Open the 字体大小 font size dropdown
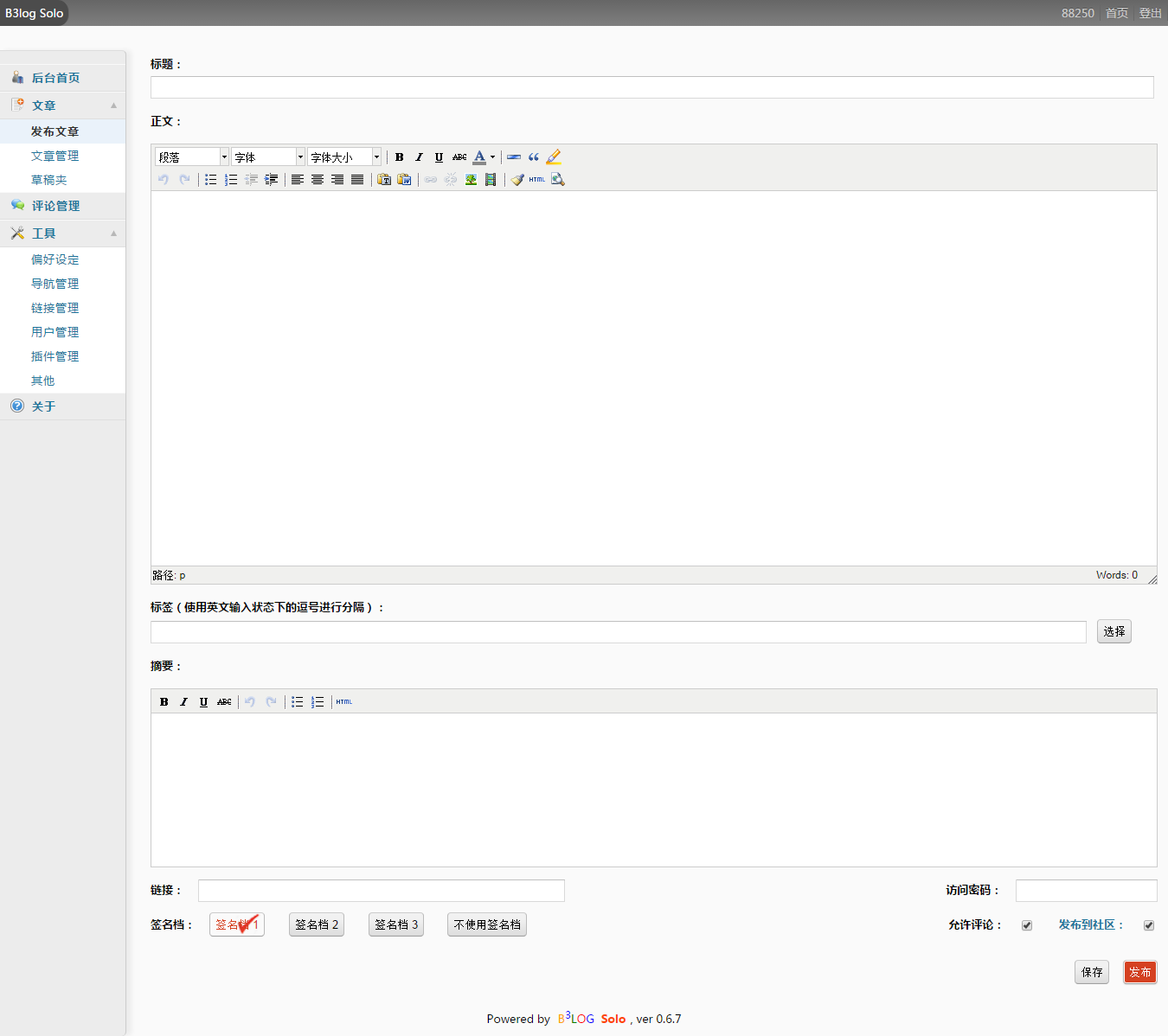This screenshot has width=1168, height=1036. point(344,157)
